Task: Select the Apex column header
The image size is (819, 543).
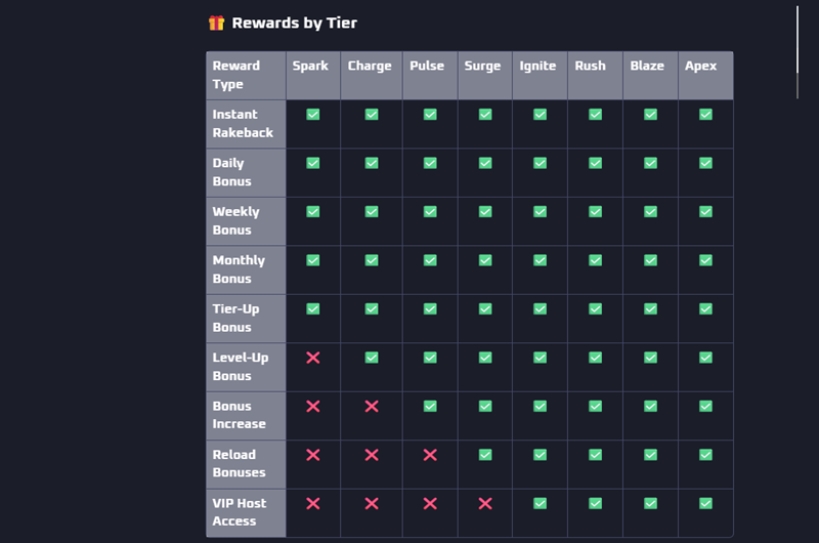Action: pos(701,66)
